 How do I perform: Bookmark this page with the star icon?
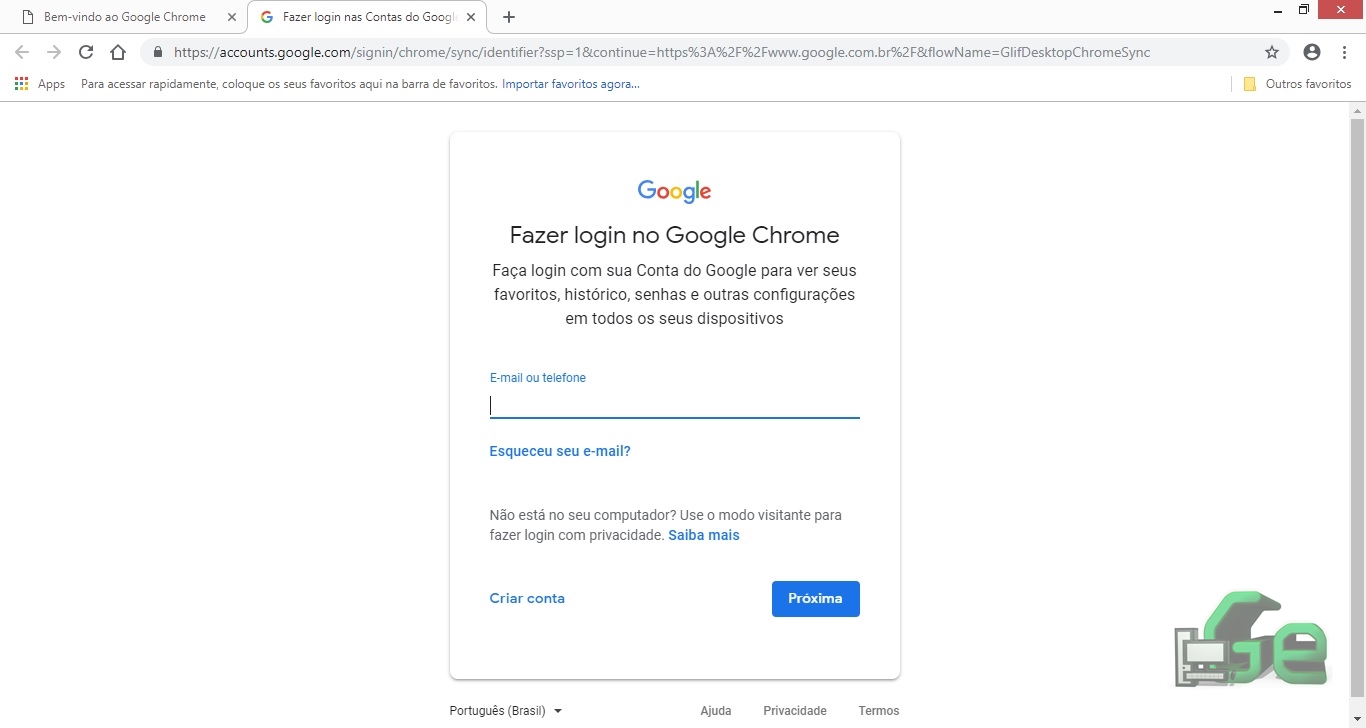click(x=1272, y=52)
